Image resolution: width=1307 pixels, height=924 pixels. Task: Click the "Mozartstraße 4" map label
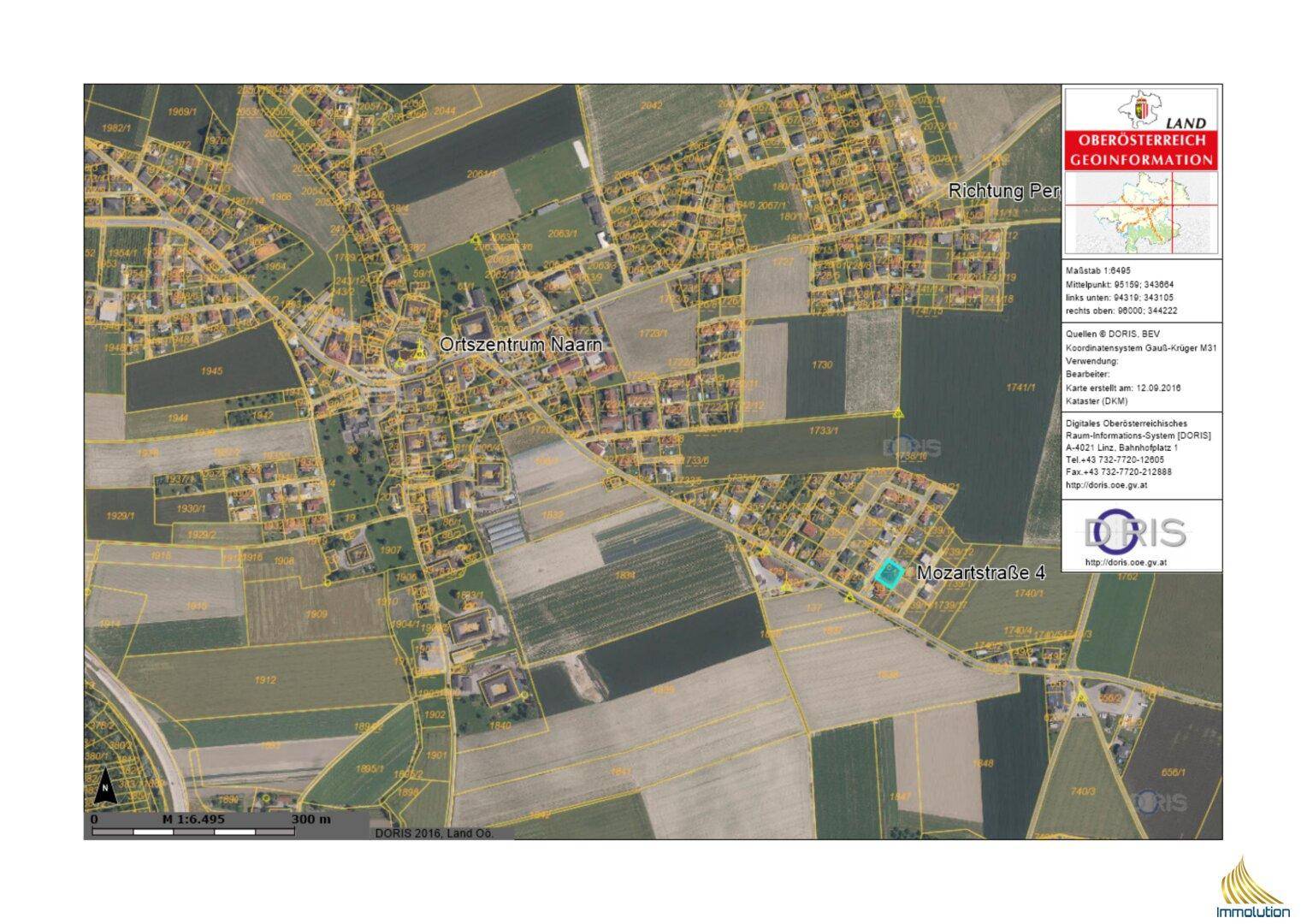click(980, 572)
